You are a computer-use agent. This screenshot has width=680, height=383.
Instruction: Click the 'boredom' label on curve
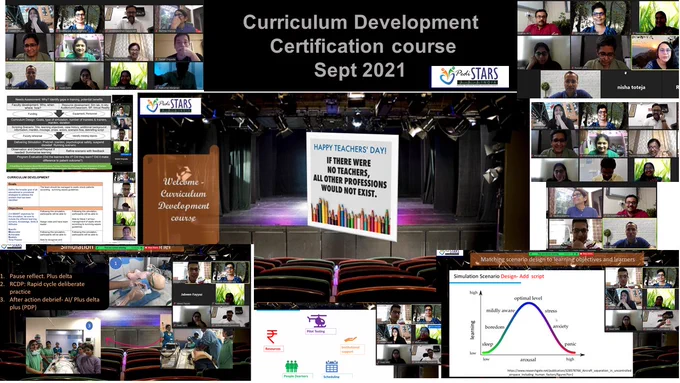495,327
